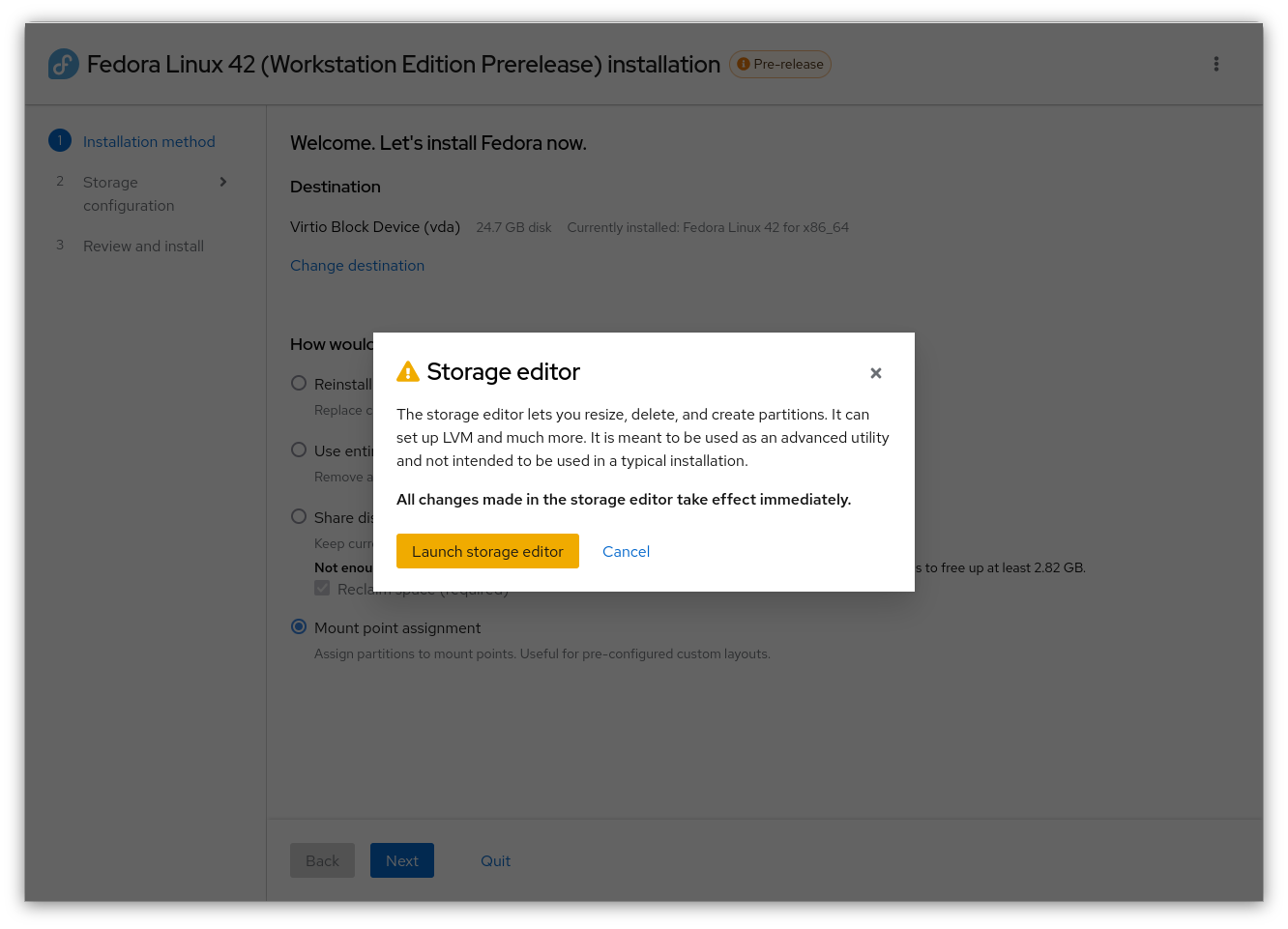The width and height of the screenshot is (1288, 929).
Task: Expand the Storage configuration step chevron
Action: 223,182
